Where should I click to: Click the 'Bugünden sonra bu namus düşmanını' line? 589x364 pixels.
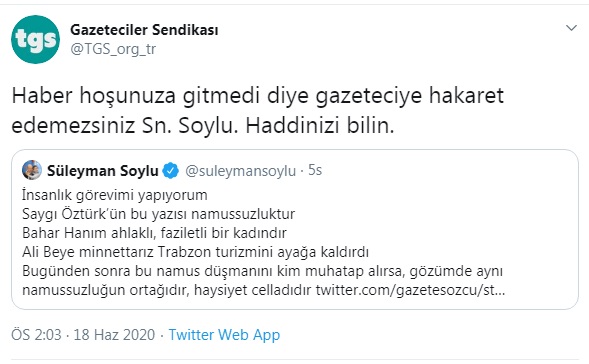[262, 271]
